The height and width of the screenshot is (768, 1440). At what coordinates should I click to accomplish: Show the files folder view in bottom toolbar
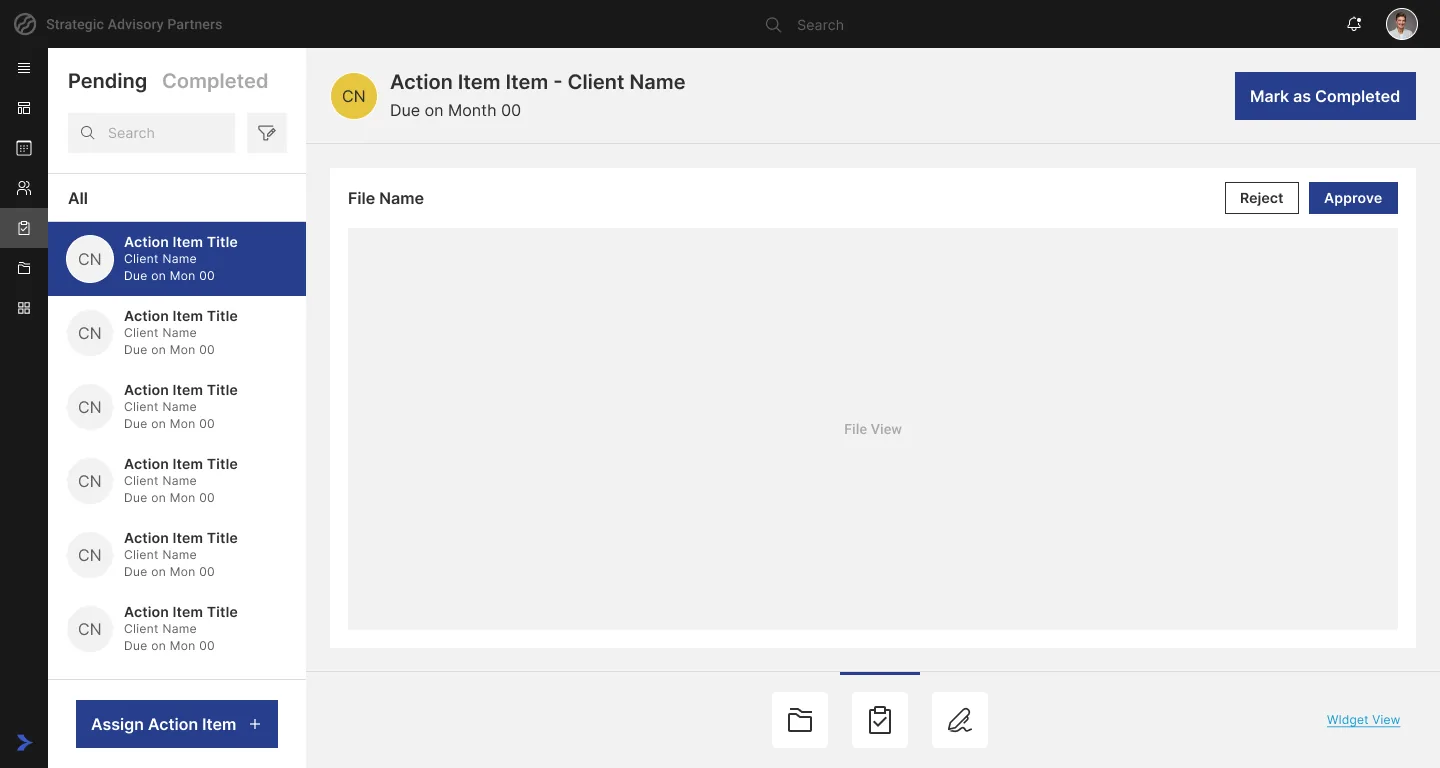[800, 720]
